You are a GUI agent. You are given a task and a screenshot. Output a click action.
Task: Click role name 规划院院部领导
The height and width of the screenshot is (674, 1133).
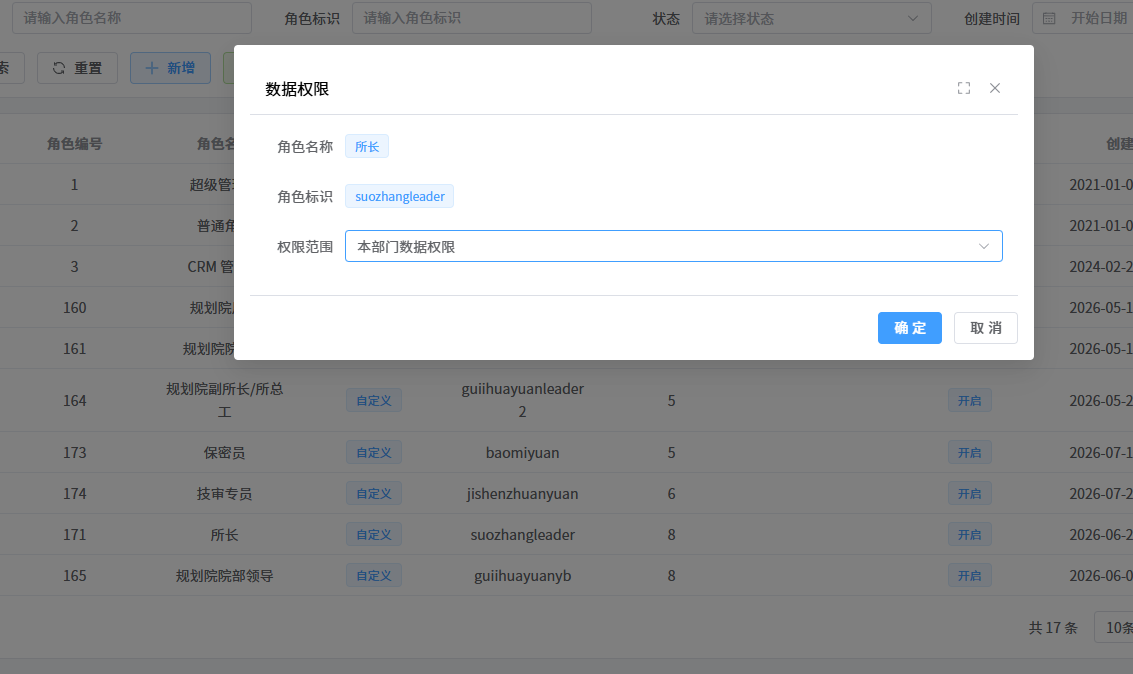(224, 576)
